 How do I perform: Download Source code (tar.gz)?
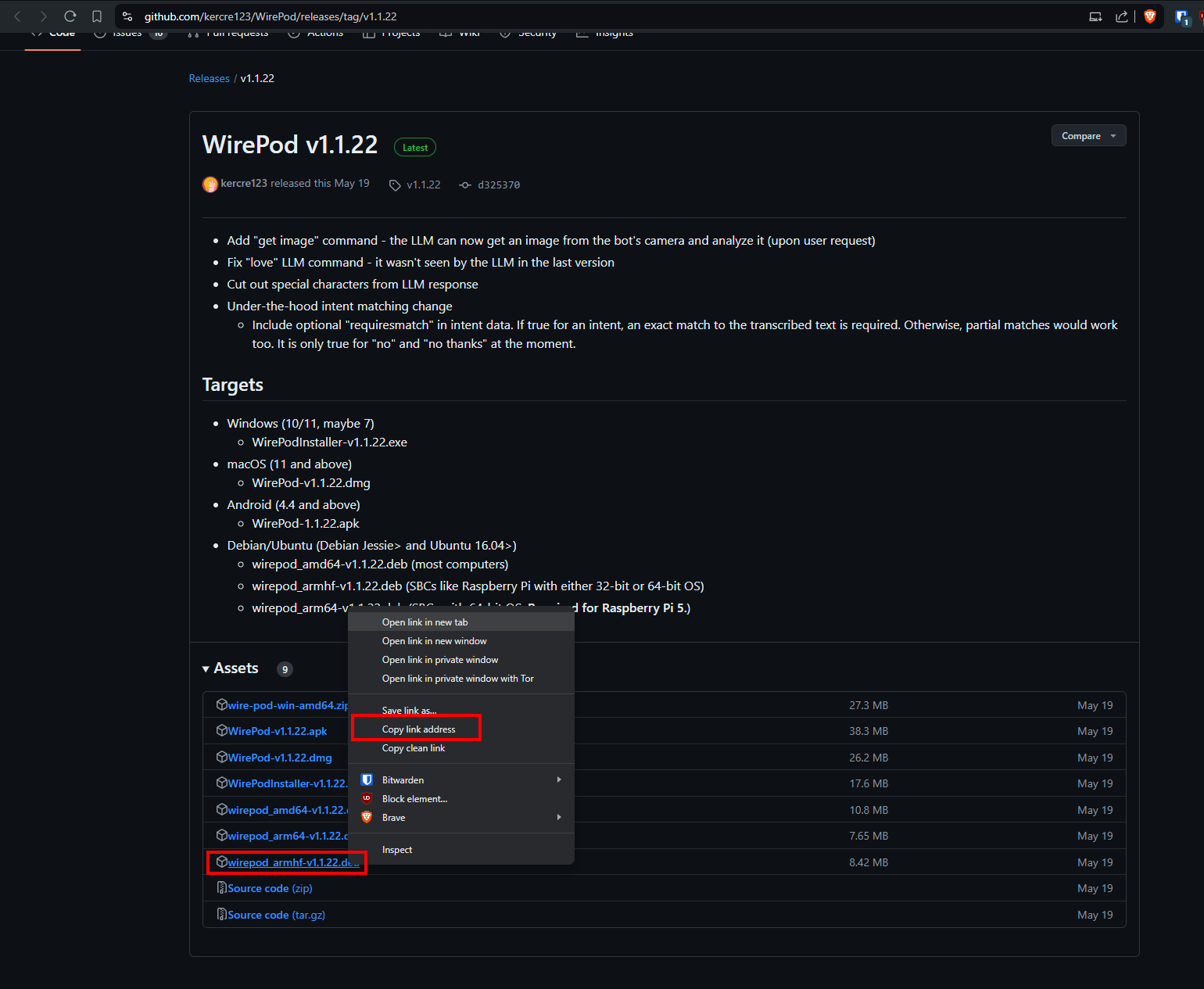[x=276, y=915]
